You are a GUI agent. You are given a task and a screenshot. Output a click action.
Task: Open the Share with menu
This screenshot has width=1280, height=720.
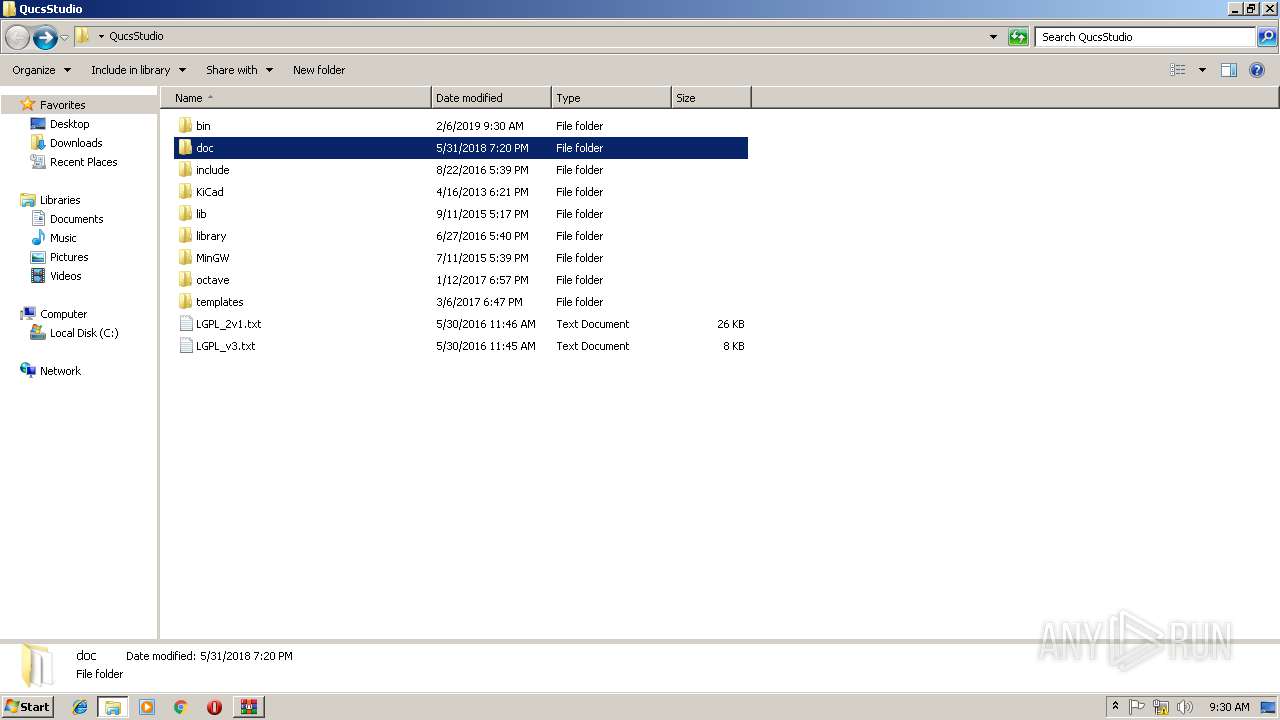coord(239,70)
